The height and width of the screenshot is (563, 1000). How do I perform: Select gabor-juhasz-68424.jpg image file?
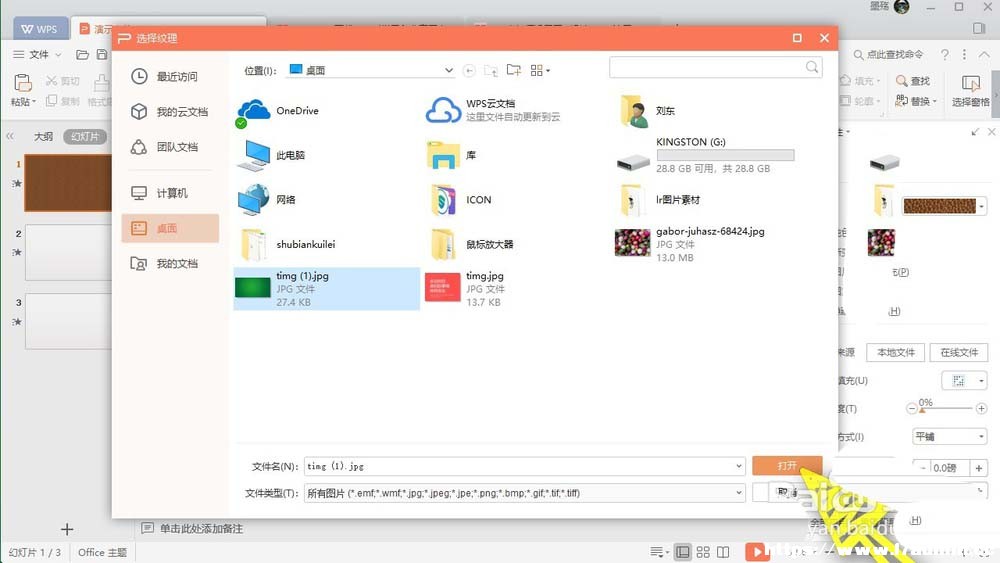[690, 244]
